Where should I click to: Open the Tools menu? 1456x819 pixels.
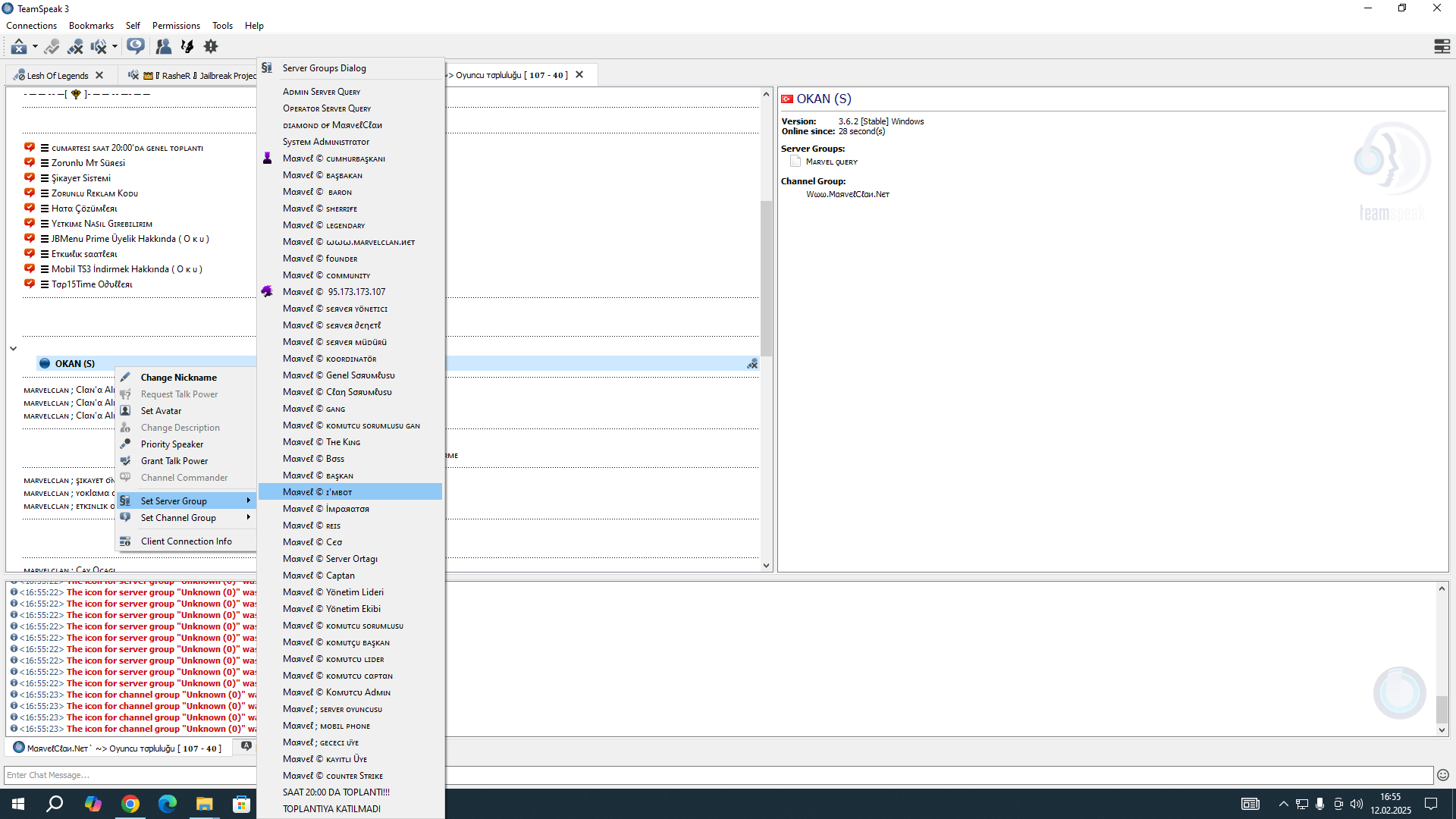pos(222,26)
